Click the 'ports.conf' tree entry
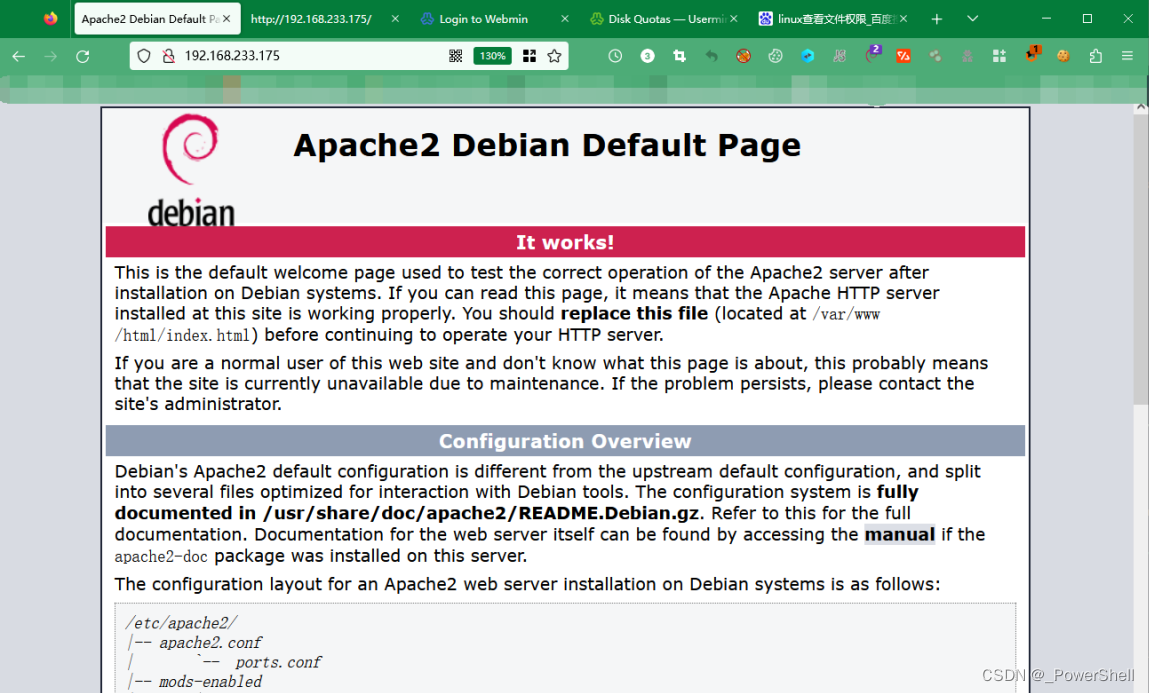Viewport: 1149px width, 693px height. pos(278,662)
